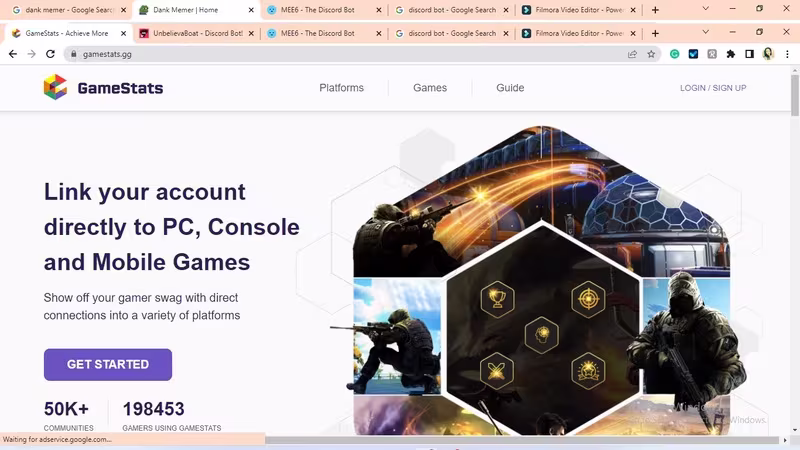This screenshot has height=450, width=800.
Task: Click the vertical page scrollbar thumb
Action: [795, 95]
